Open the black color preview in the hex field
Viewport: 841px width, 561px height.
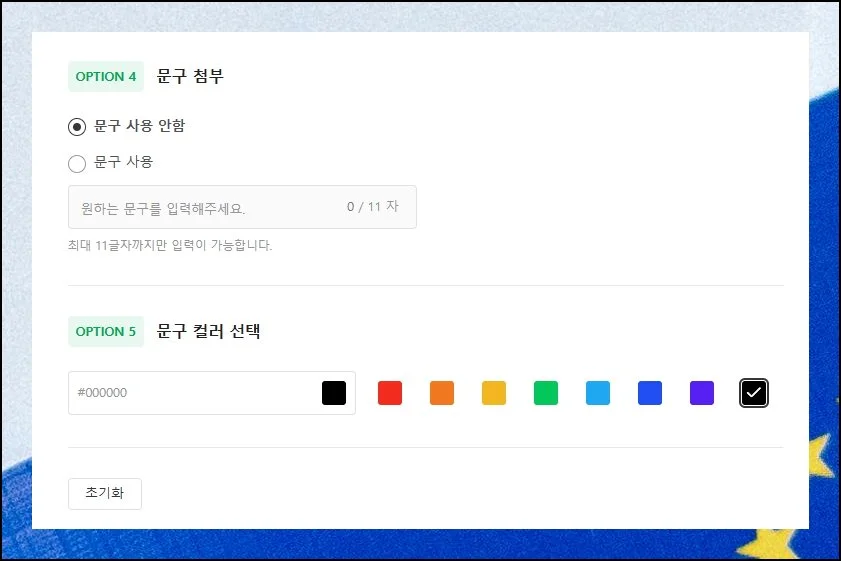(334, 393)
